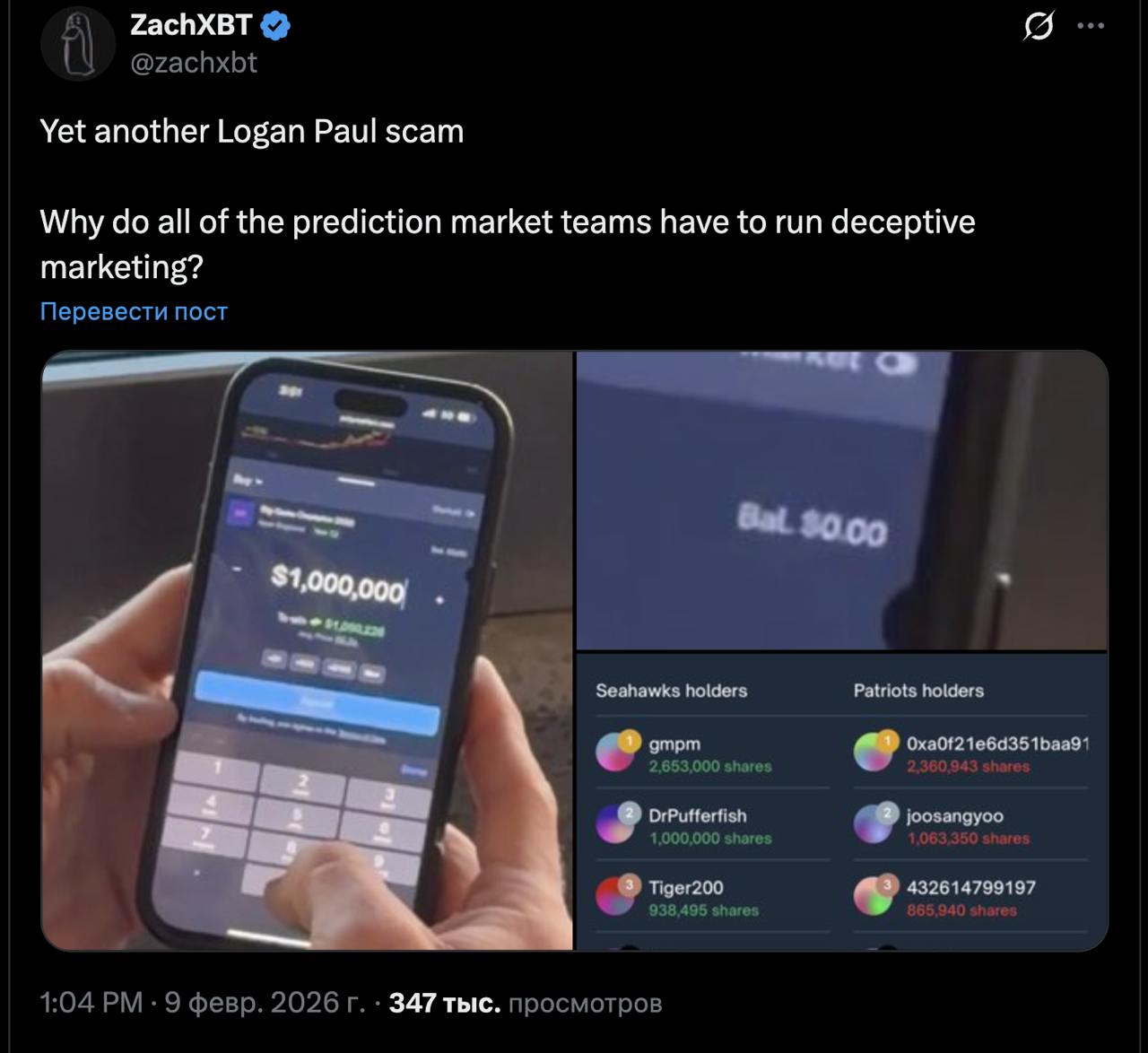Open the Seahawks/Patriots holders image
This screenshot has width=1148, height=1053.
coord(841,801)
